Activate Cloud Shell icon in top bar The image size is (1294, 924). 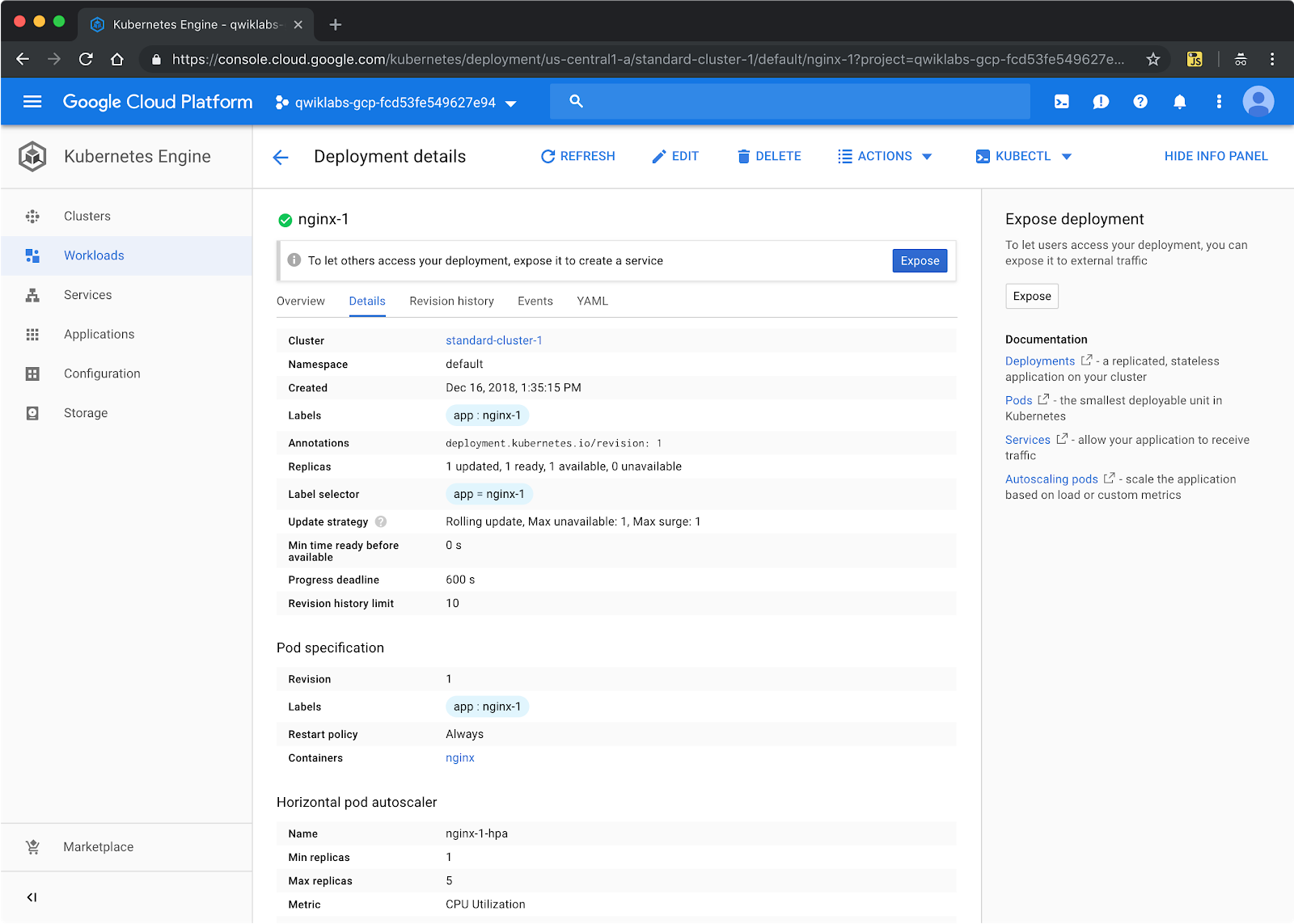pyautogui.click(x=1062, y=102)
